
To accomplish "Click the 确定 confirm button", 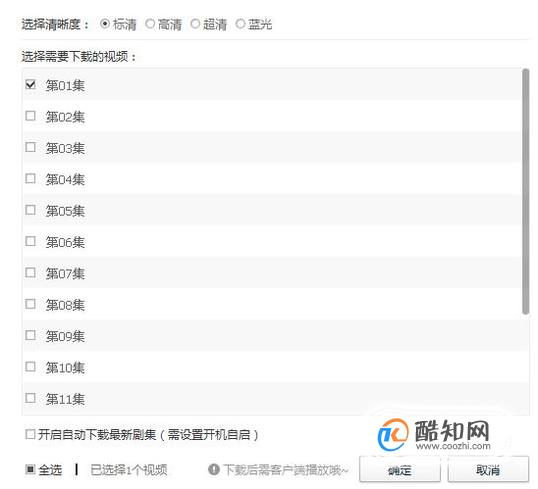I will 400,469.
